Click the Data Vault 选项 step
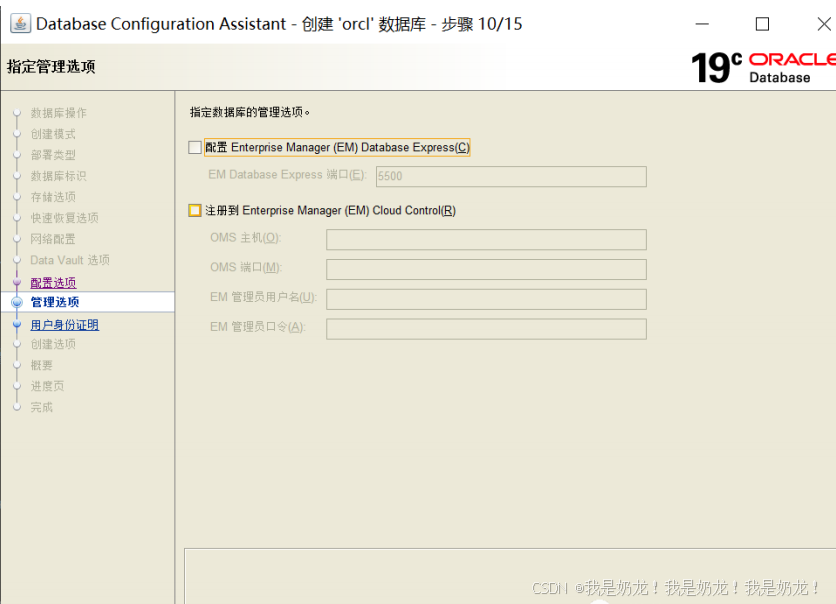 70,260
